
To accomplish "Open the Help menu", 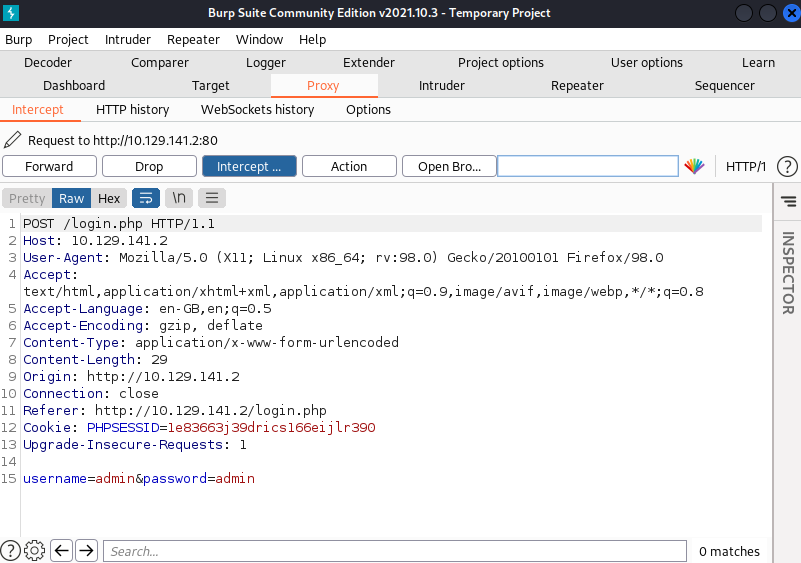I will [313, 39].
